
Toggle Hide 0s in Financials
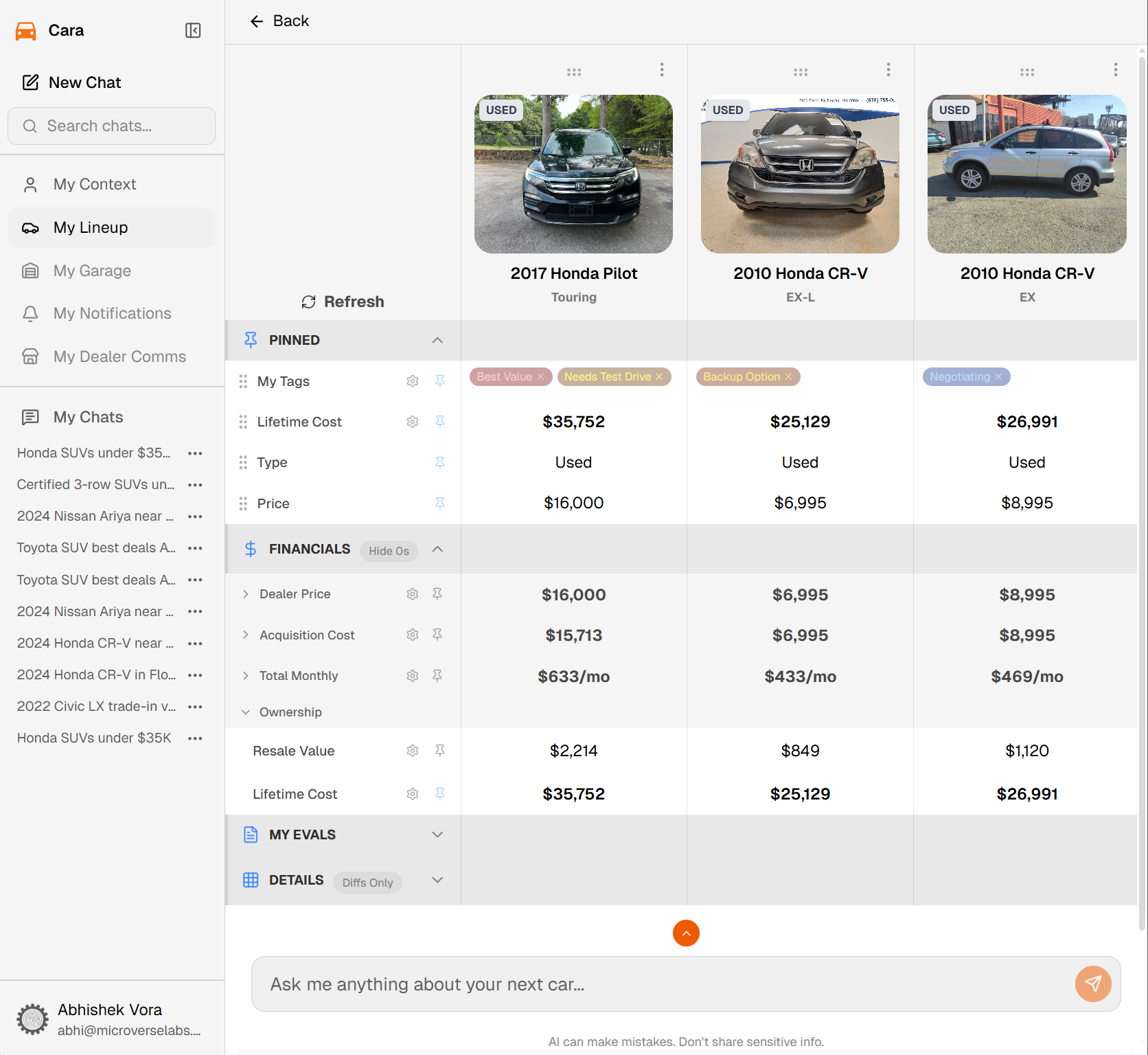tap(389, 551)
